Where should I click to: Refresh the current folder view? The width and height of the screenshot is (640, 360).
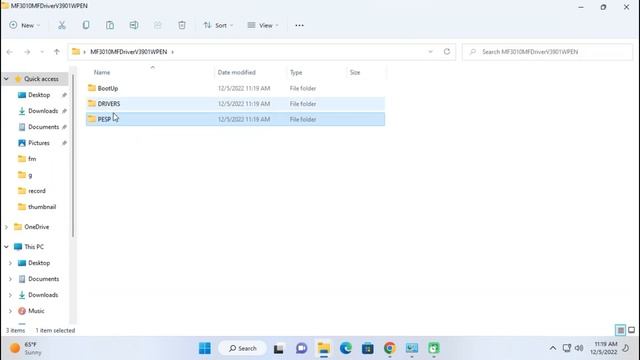click(447, 52)
